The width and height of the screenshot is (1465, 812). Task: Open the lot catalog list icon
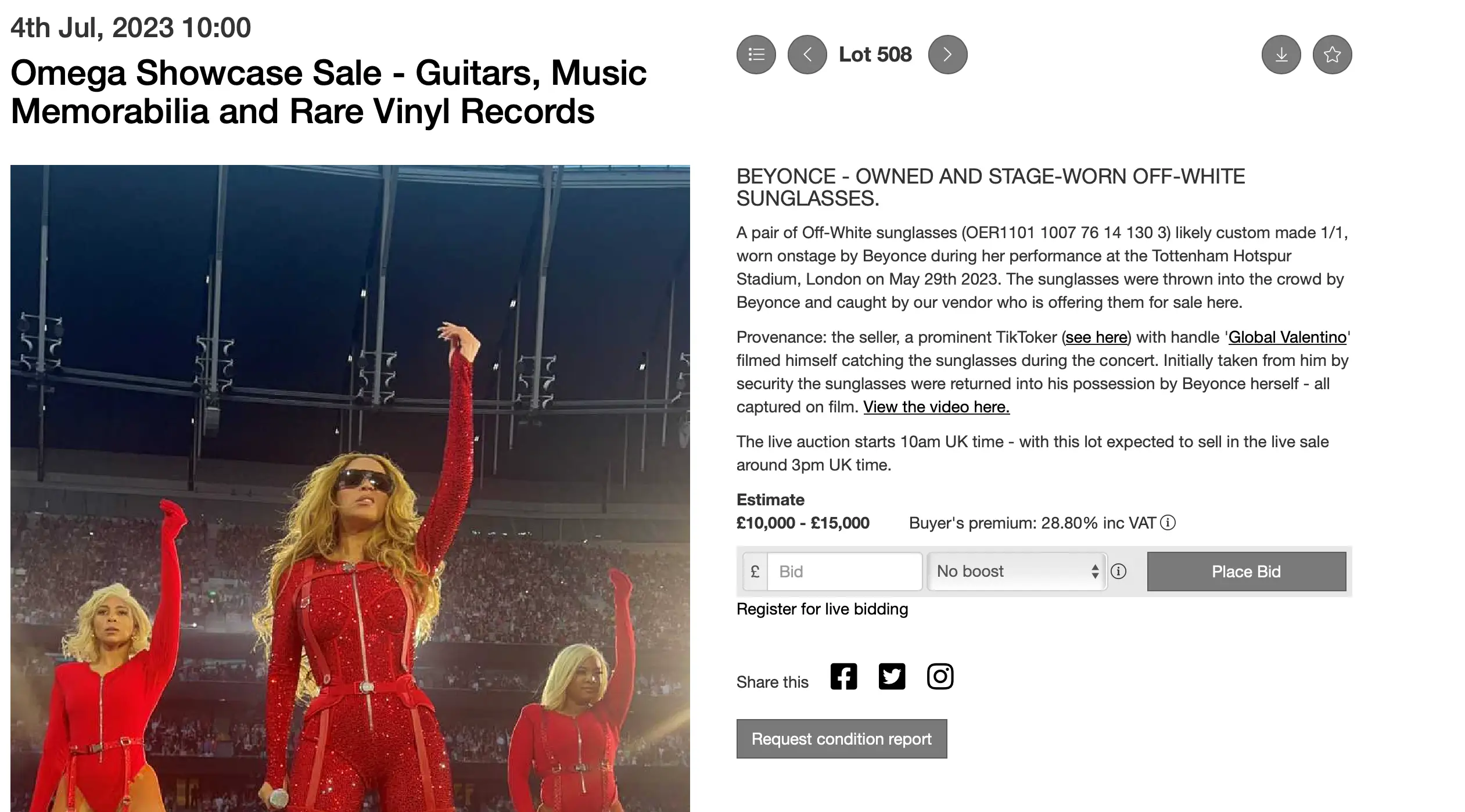point(756,54)
